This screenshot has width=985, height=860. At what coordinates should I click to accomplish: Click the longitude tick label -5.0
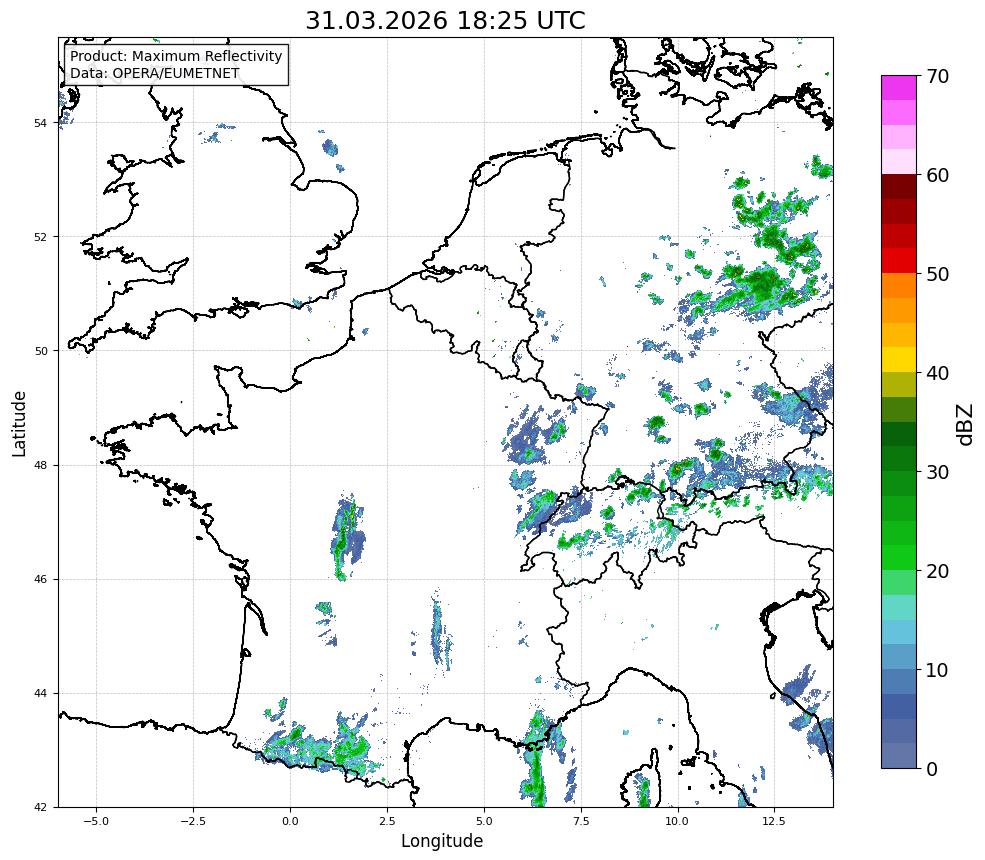[96, 820]
